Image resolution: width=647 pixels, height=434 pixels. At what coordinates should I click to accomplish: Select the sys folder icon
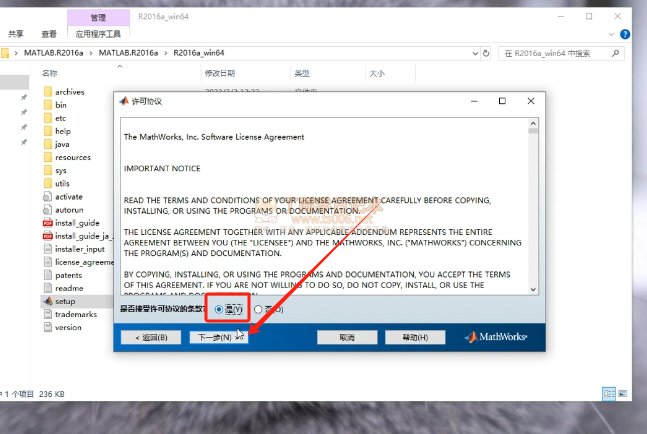coord(48,170)
